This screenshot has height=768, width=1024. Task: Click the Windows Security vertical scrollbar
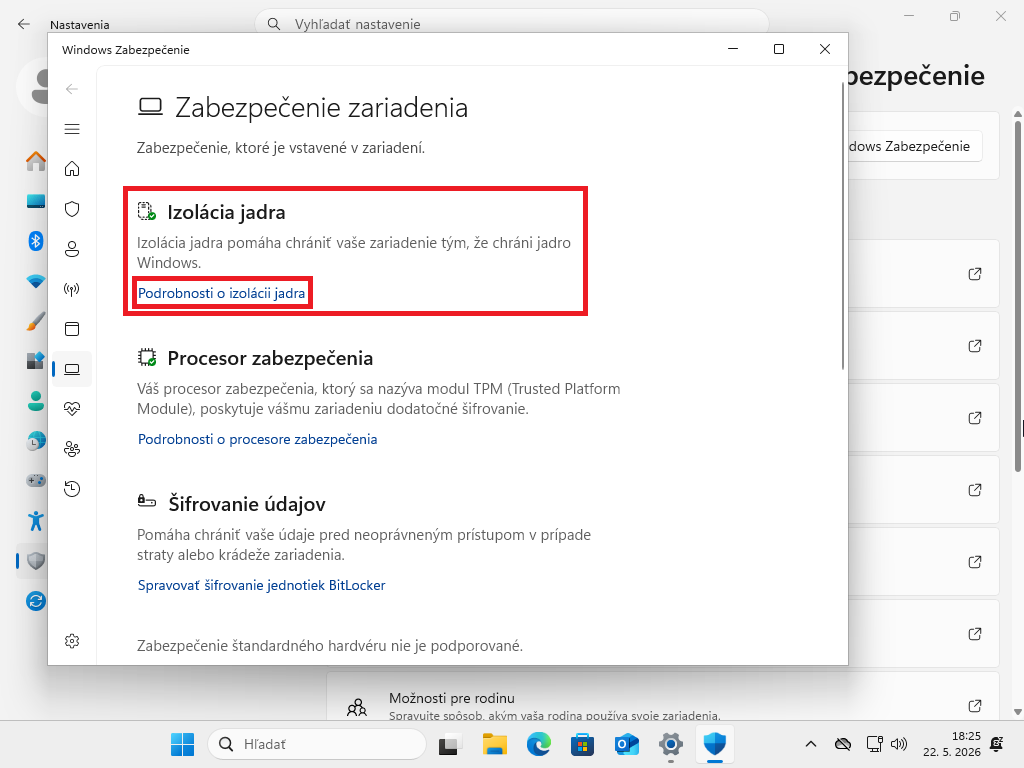pyautogui.click(x=842, y=225)
